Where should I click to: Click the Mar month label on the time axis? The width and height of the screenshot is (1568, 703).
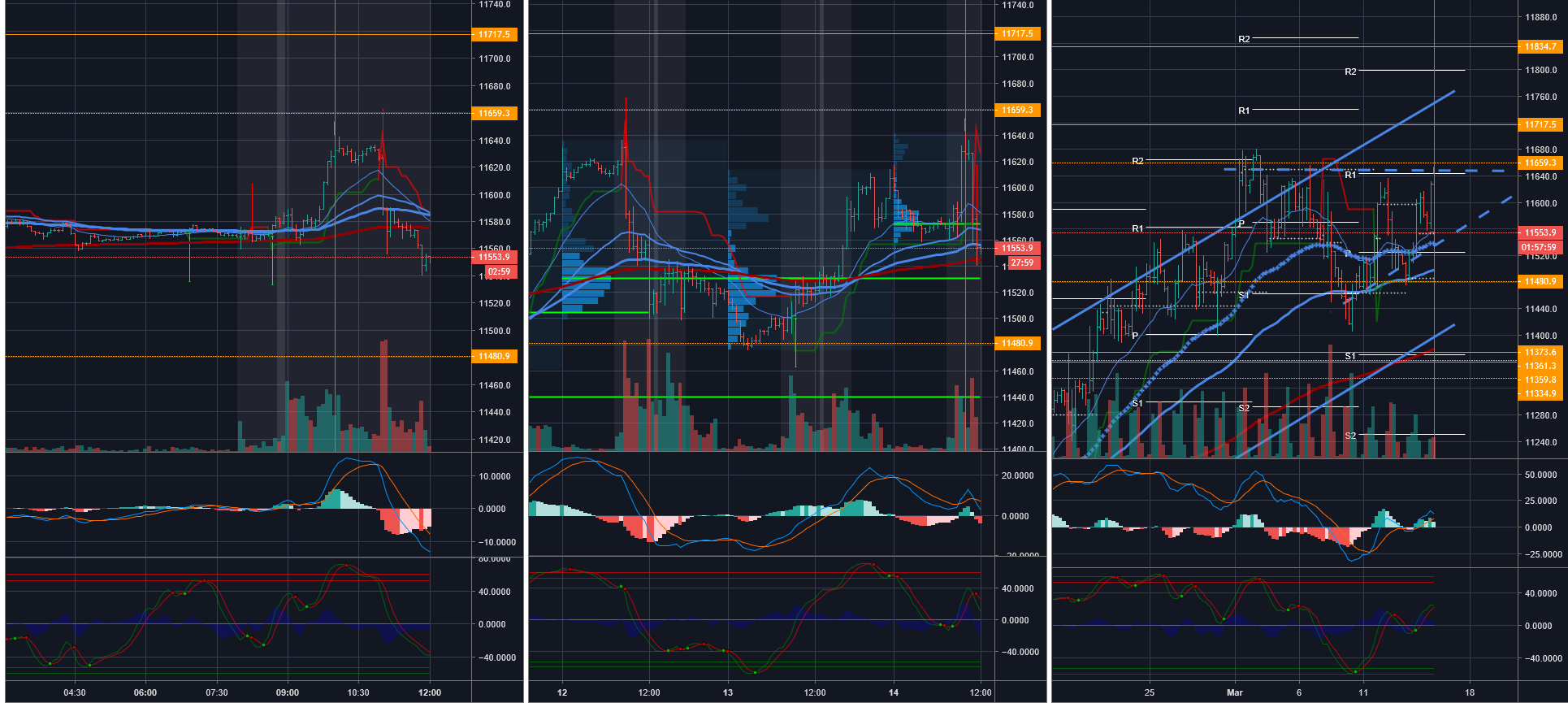(1235, 692)
